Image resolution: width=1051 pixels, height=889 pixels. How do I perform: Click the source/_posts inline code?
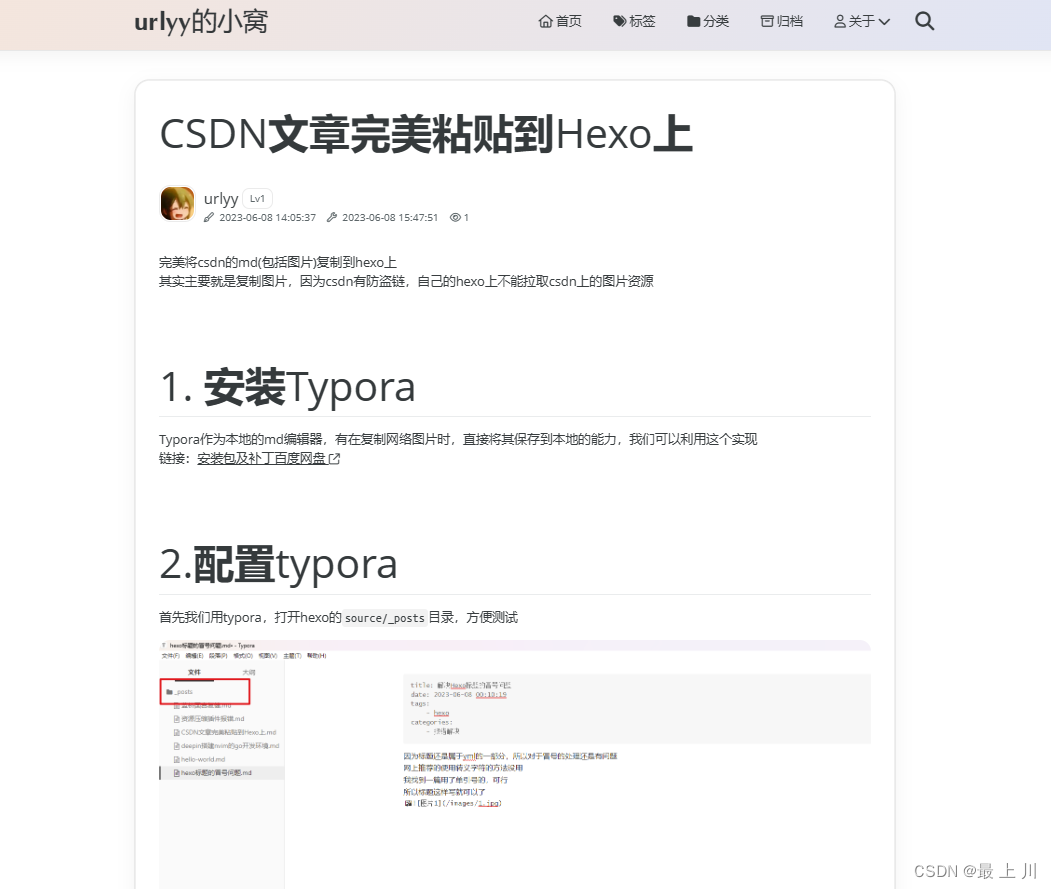[385, 617]
